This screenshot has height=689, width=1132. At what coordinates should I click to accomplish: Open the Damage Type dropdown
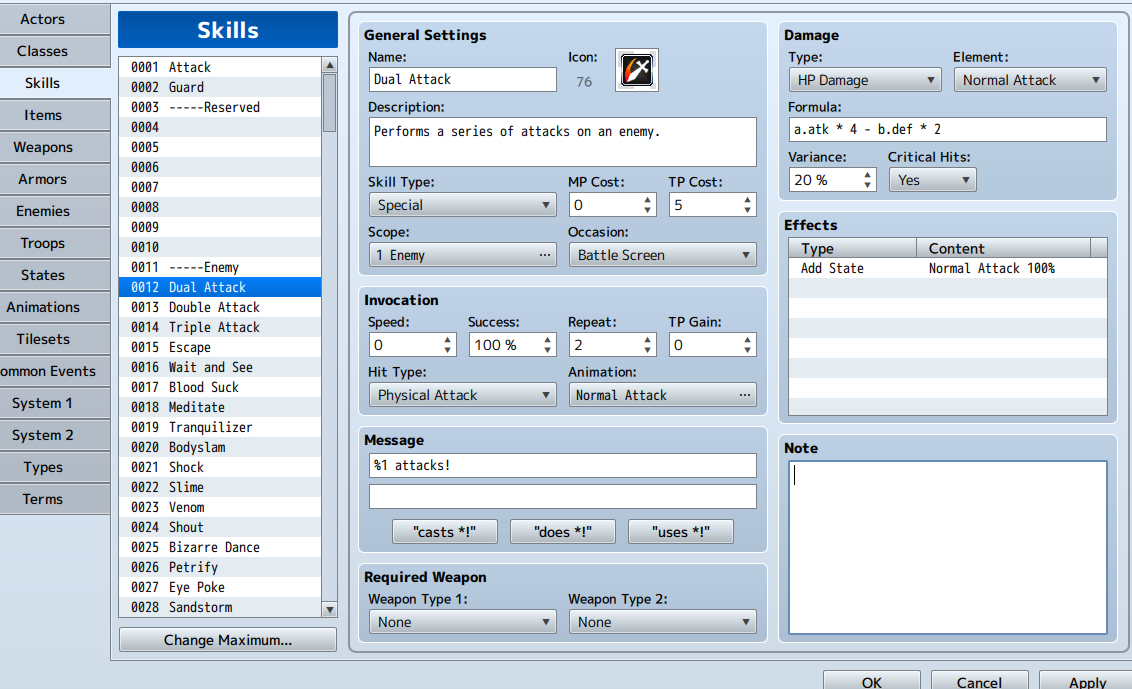click(x=864, y=79)
